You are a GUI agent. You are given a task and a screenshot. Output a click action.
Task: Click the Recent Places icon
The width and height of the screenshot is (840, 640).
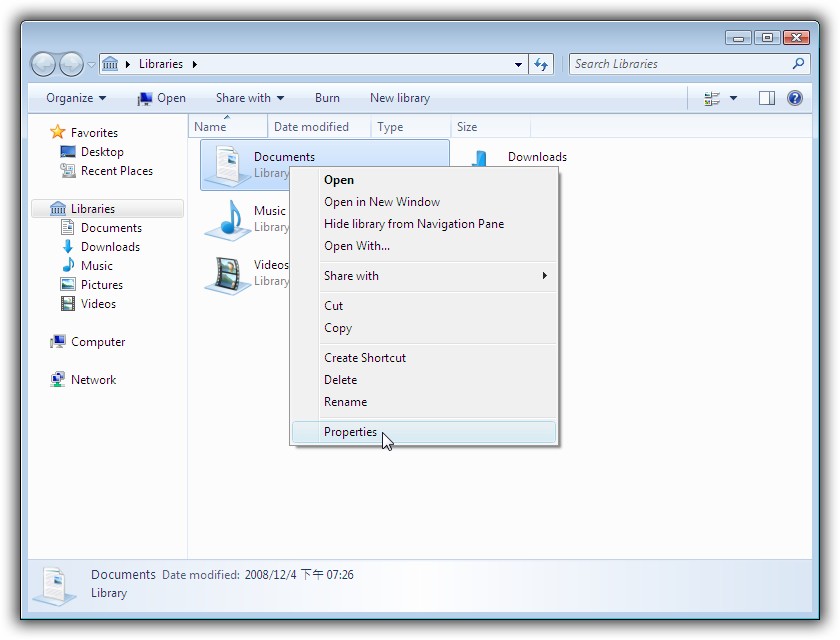[x=68, y=171]
